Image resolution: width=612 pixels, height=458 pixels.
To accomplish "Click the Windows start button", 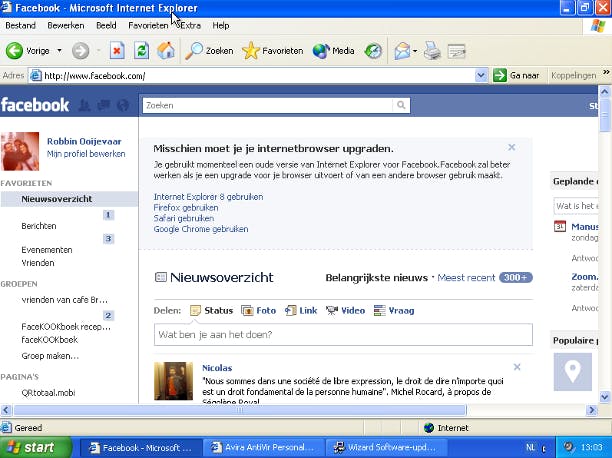I will tap(36, 447).
